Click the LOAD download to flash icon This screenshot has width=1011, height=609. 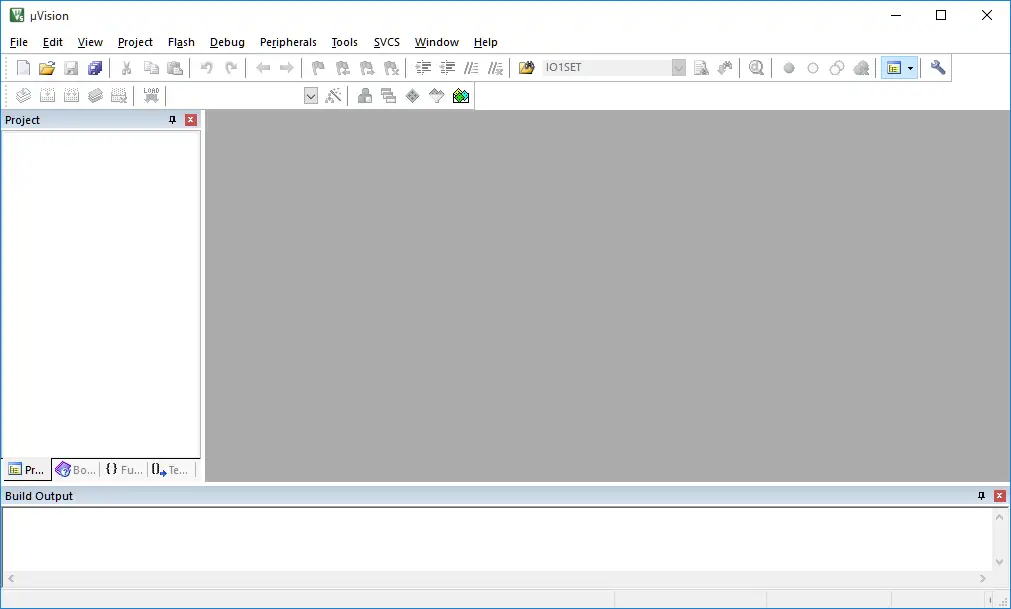pyautogui.click(x=151, y=96)
